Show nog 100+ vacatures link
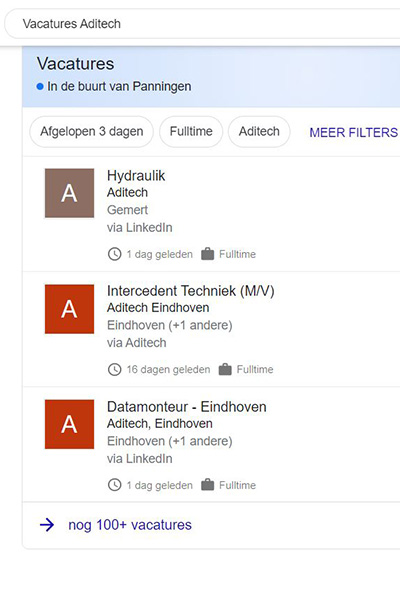400x600 pixels. click(x=130, y=525)
